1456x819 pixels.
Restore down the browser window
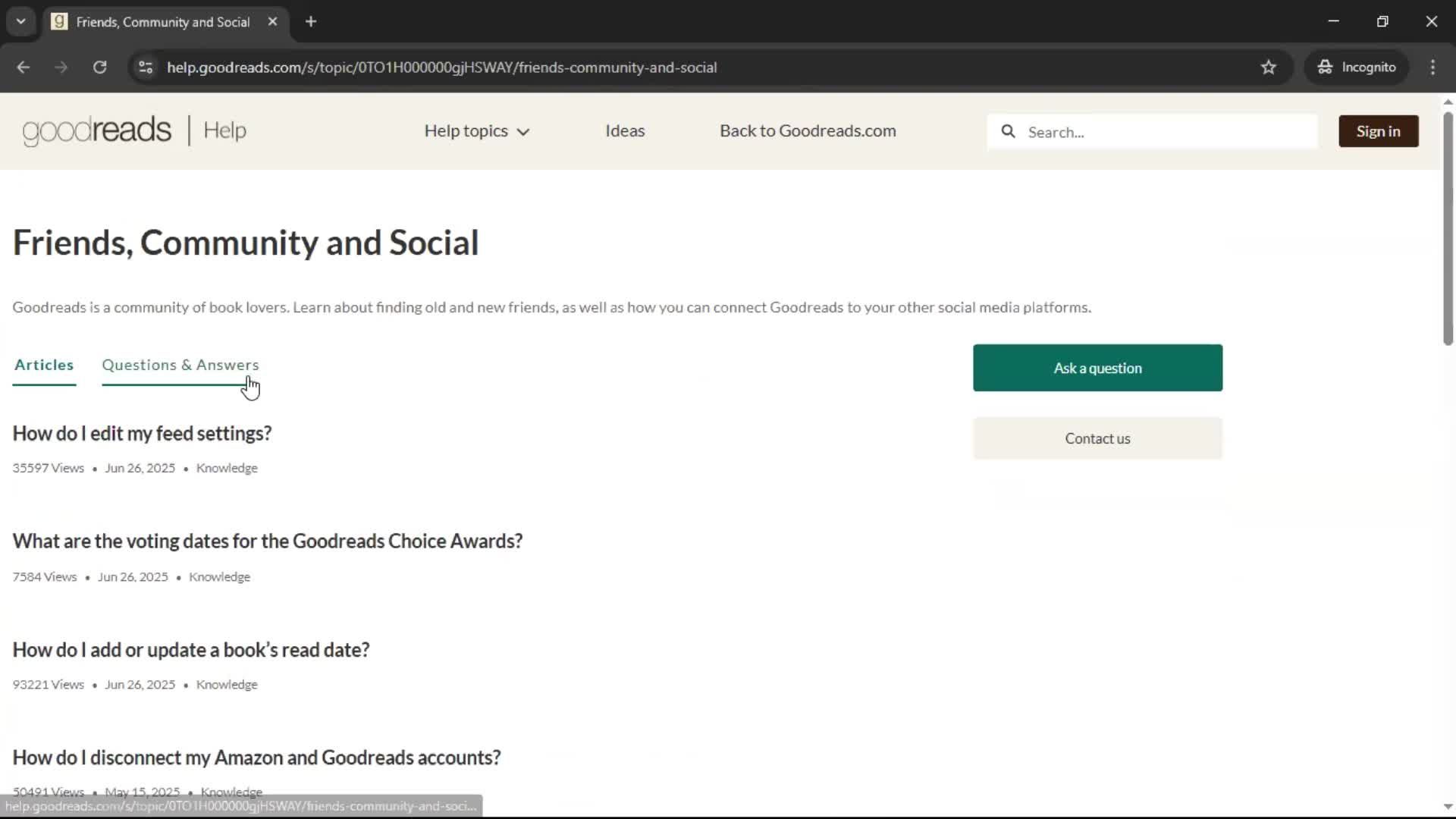click(x=1382, y=22)
